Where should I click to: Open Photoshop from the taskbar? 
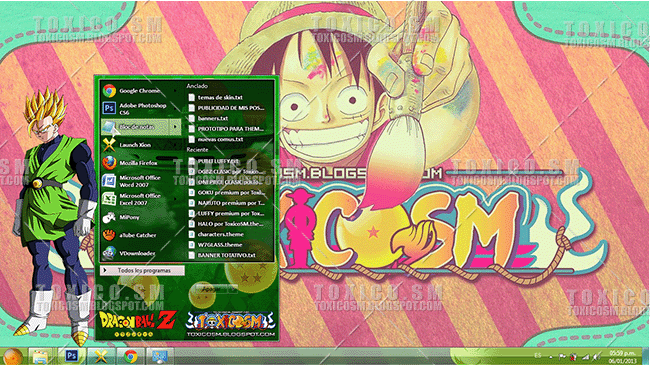(73, 356)
